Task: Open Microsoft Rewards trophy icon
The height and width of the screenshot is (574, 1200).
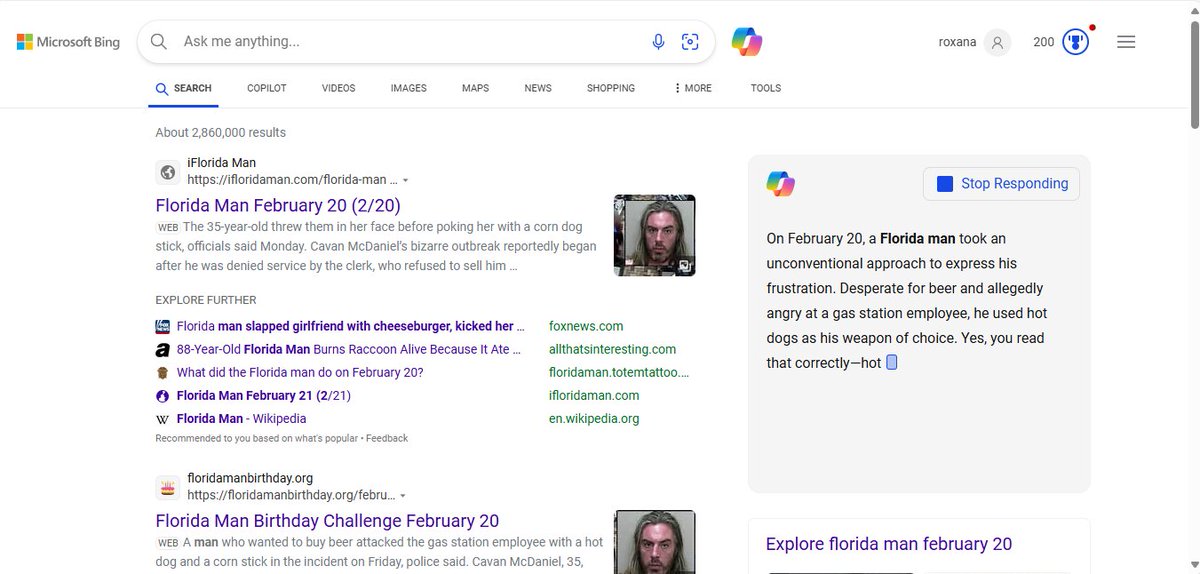Action: [x=1076, y=42]
